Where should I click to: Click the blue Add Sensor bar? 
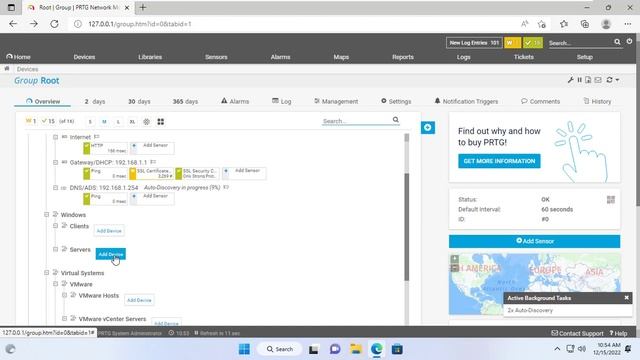(534, 241)
